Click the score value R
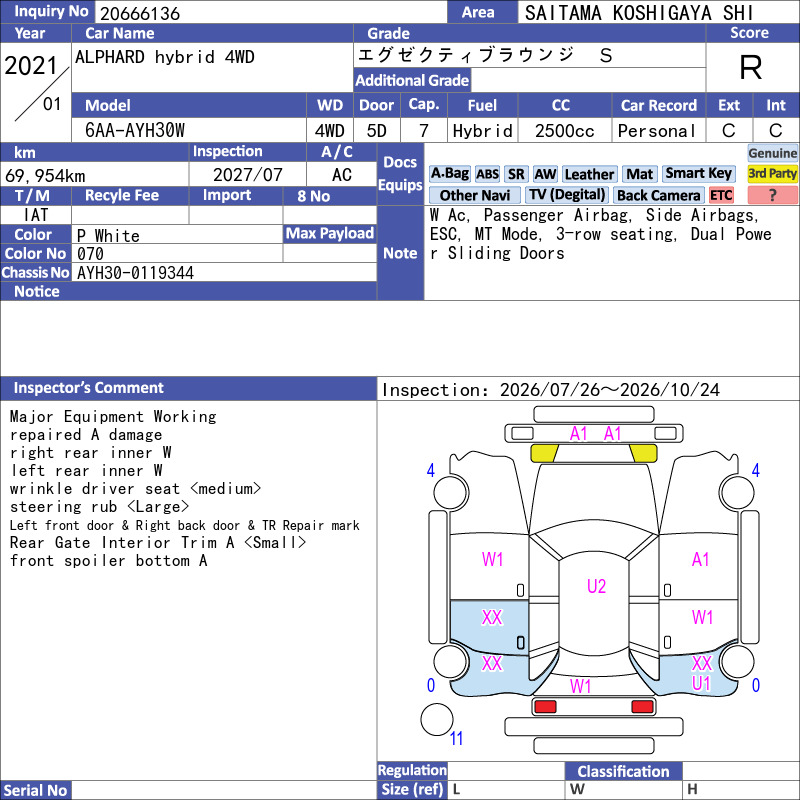800x800 pixels. (x=751, y=67)
